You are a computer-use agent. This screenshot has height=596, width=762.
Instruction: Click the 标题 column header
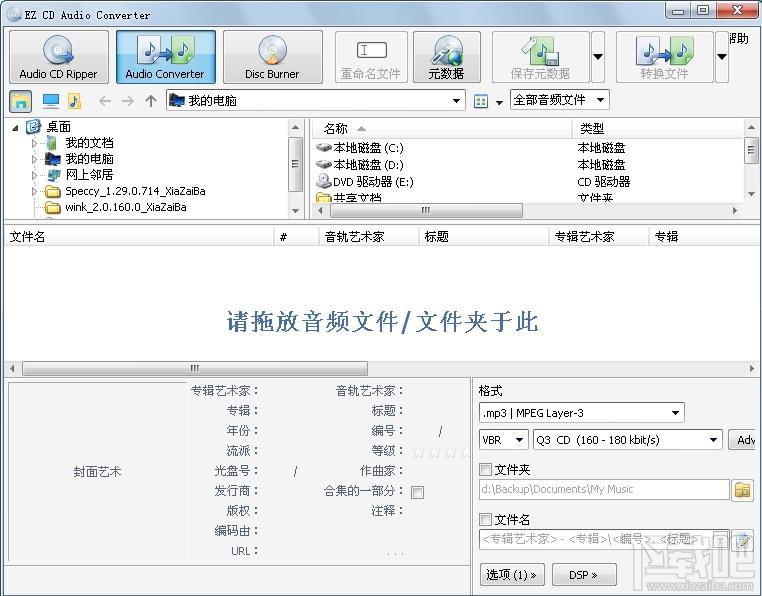(x=484, y=237)
